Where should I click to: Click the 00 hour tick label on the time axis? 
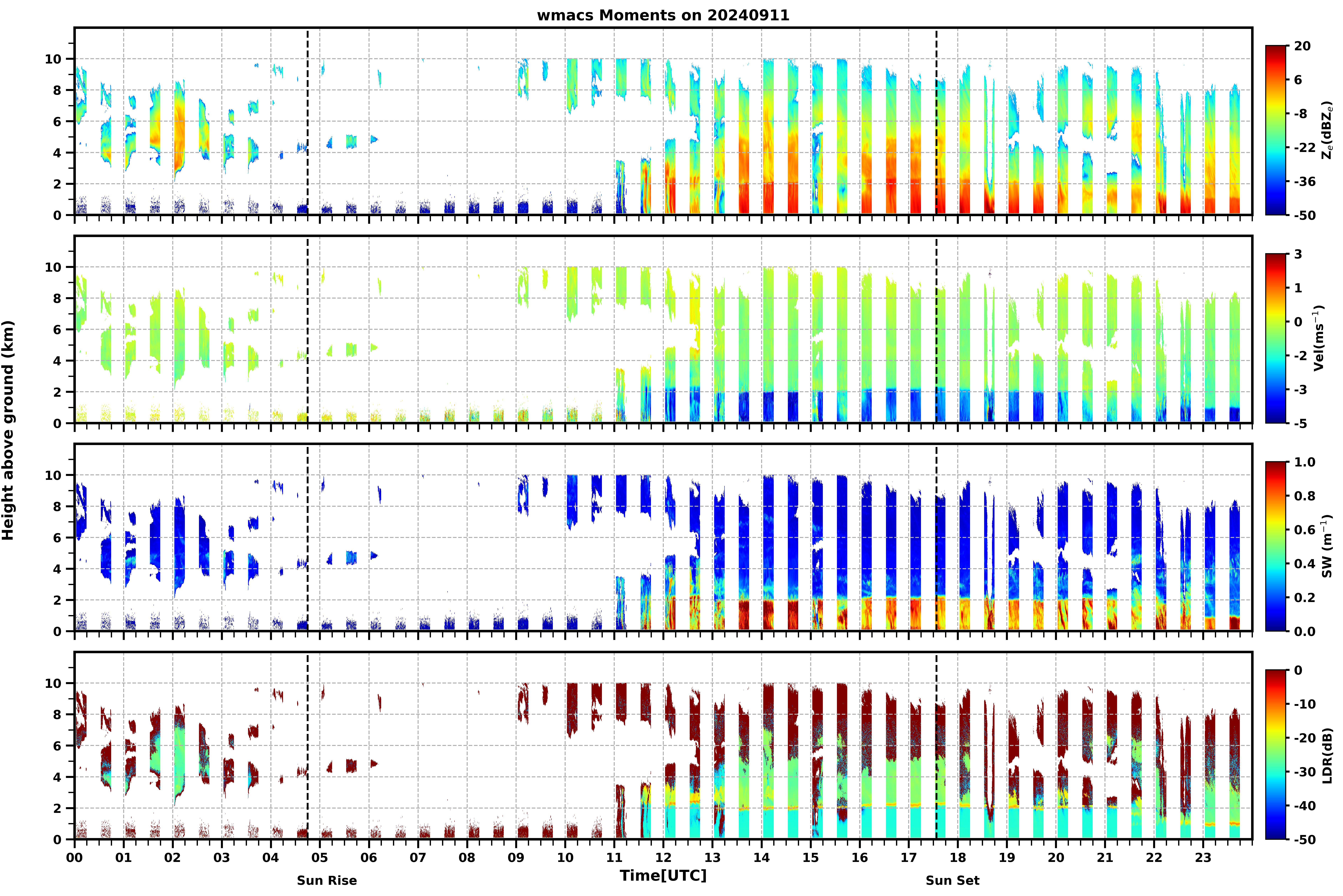coord(74,858)
